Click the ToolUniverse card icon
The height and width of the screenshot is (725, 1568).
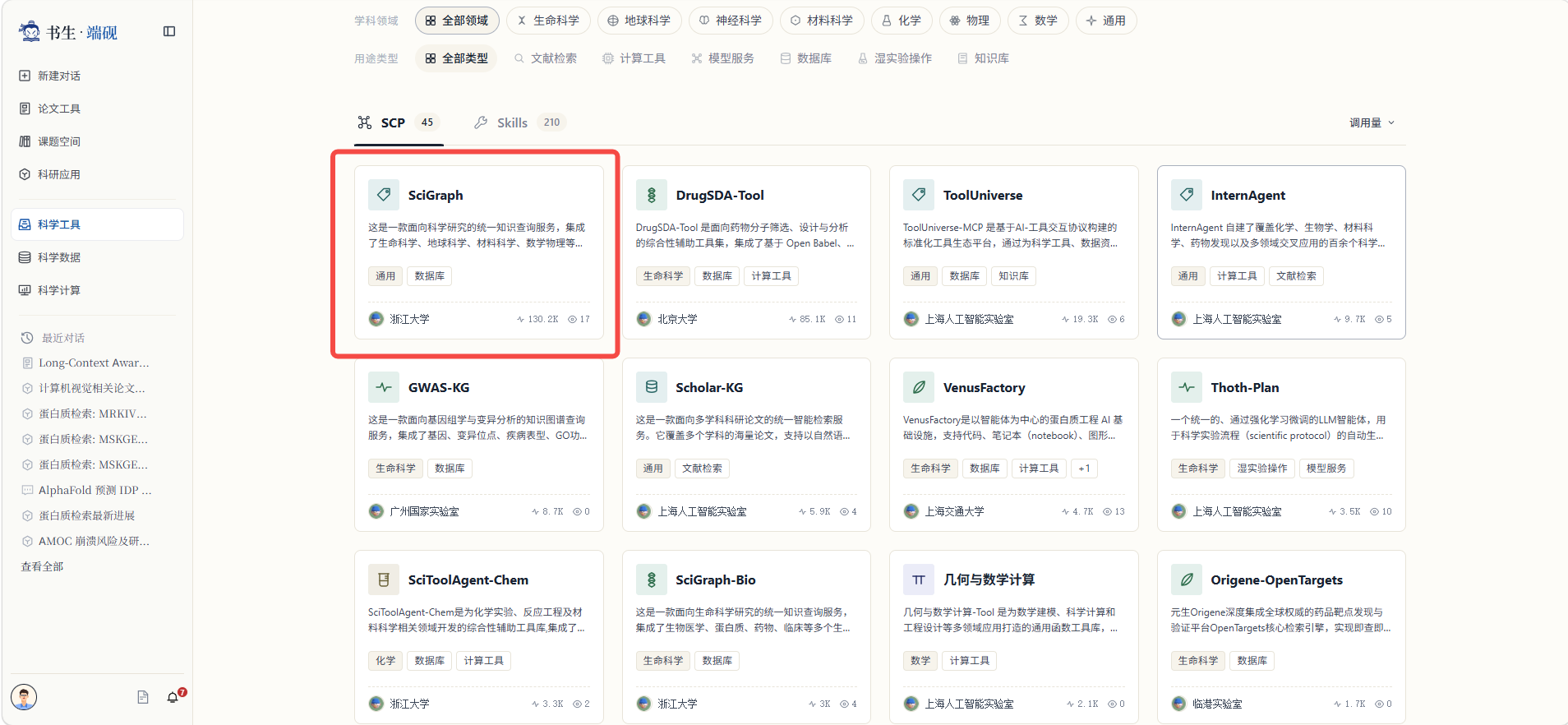coord(919,195)
